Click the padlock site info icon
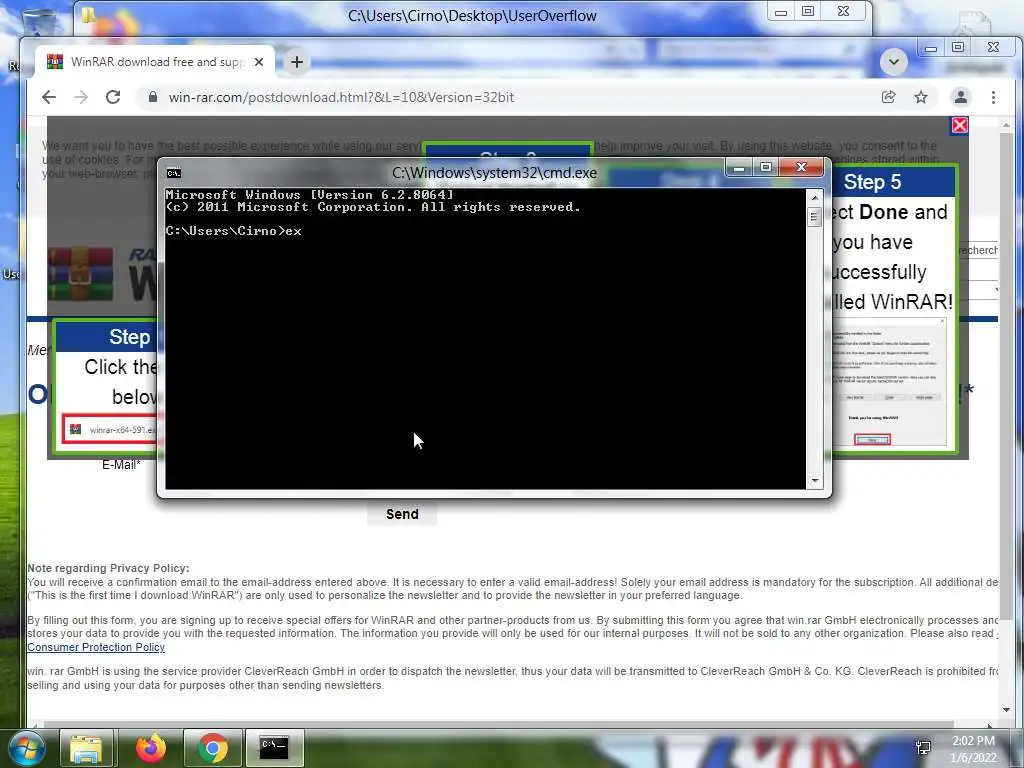 tap(153, 97)
